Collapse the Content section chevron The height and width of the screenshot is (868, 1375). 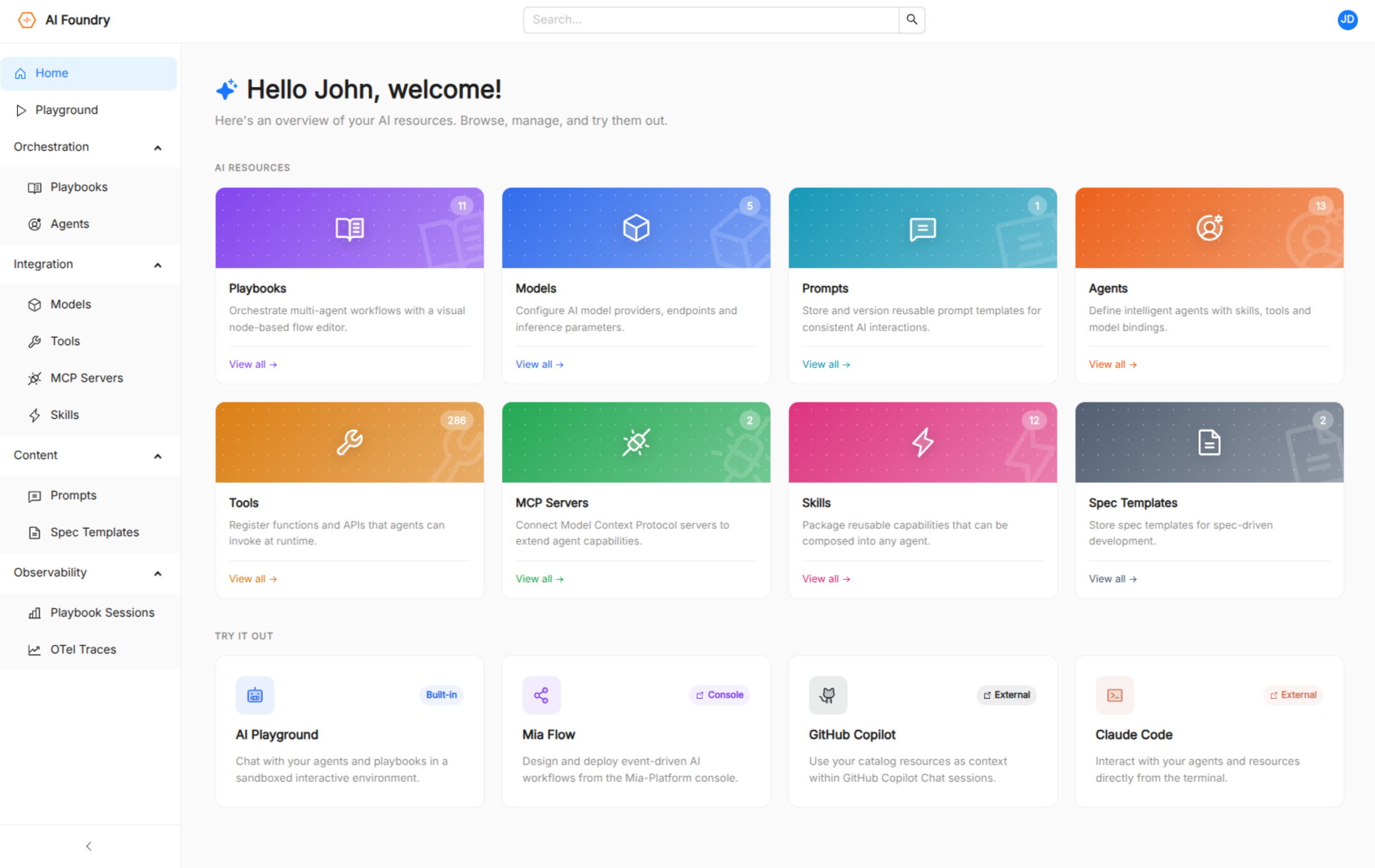pos(158,456)
